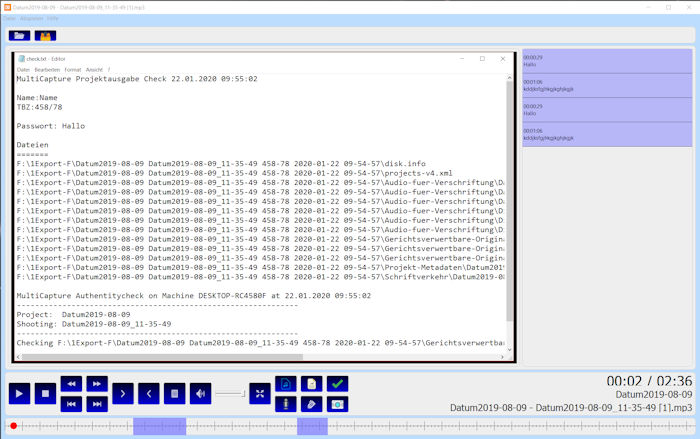Click the right chevron marker button
700x439 pixels.
coord(123,393)
